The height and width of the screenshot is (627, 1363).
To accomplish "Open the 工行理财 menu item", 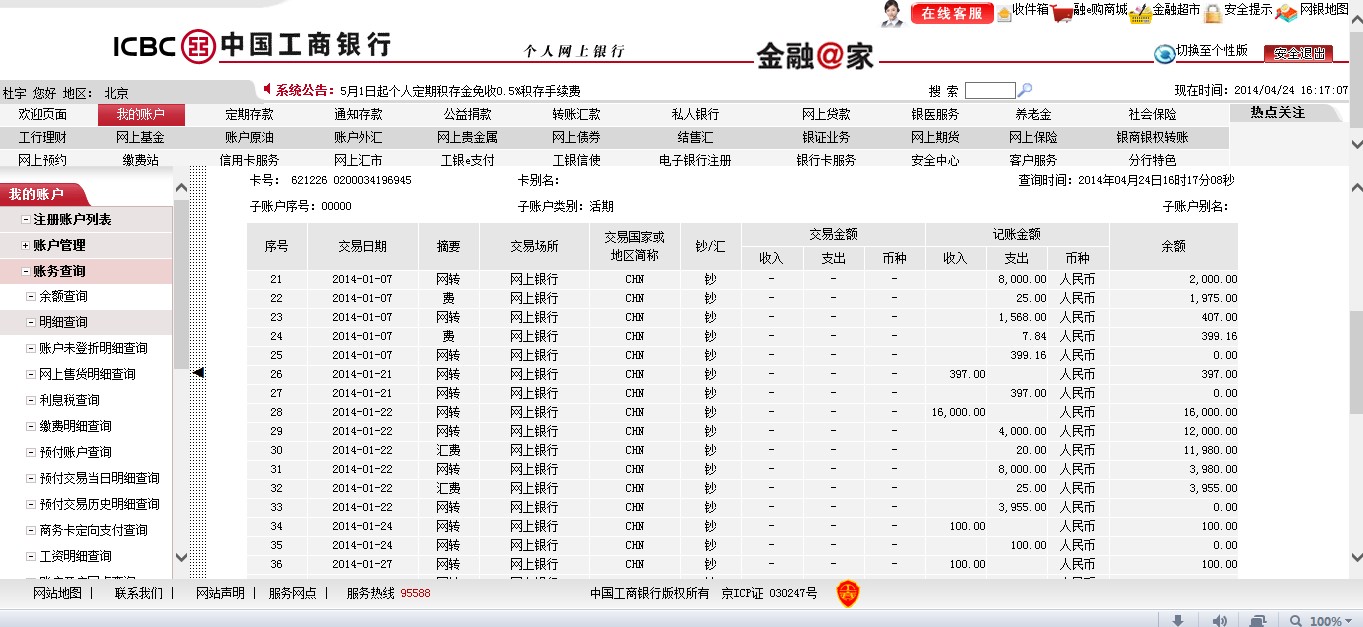I will (43, 138).
